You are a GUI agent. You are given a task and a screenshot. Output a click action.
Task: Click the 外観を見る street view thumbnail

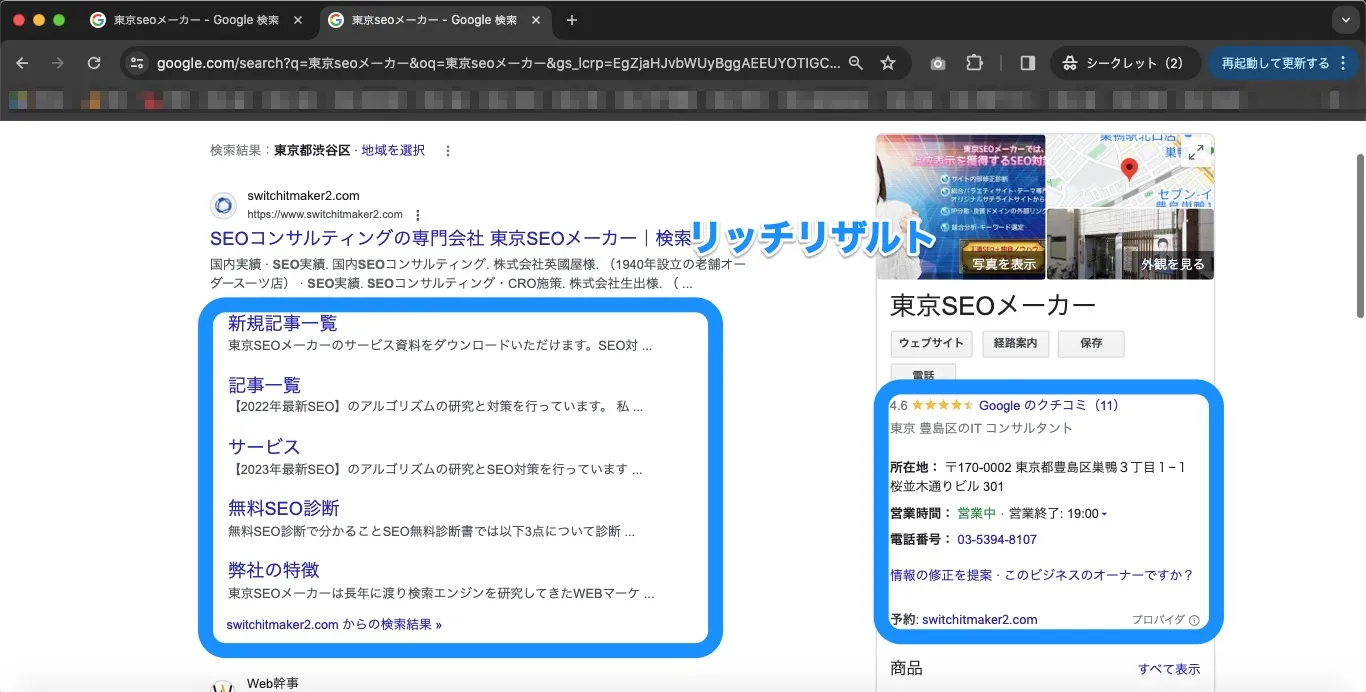1131,244
